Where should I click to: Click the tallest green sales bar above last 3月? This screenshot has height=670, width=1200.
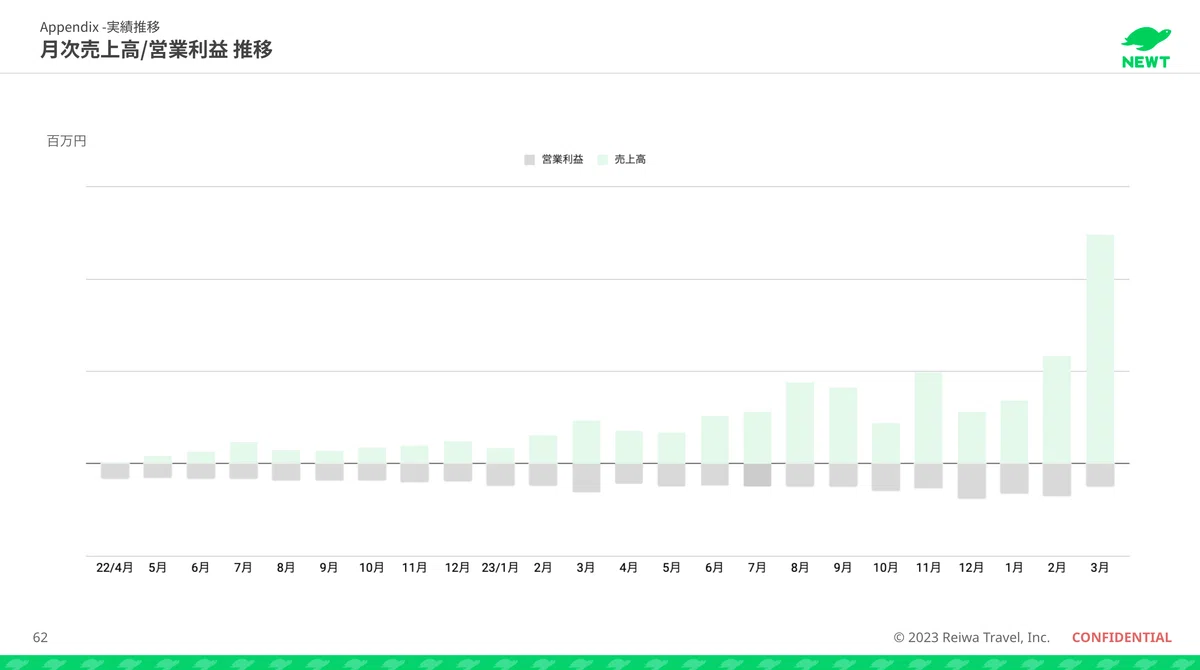1100,349
